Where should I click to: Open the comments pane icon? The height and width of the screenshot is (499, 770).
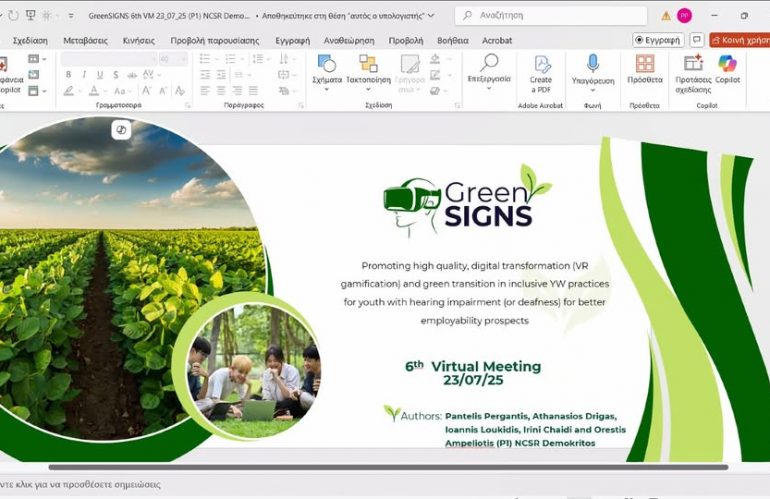tap(697, 40)
